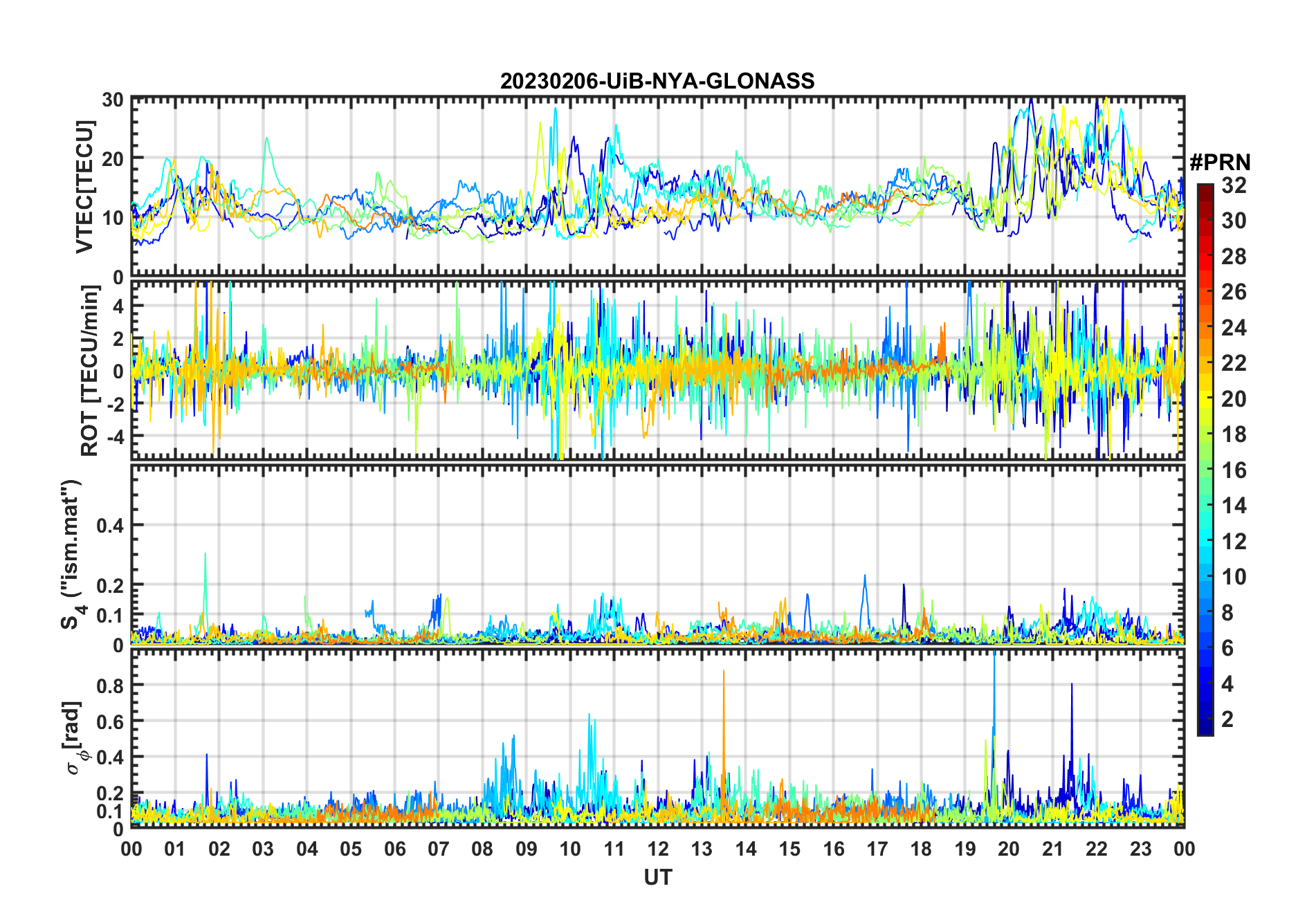The height and width of the screenshot is (920, 1316).
Task: Click colorbar tick label 22
Action: 1234,363
